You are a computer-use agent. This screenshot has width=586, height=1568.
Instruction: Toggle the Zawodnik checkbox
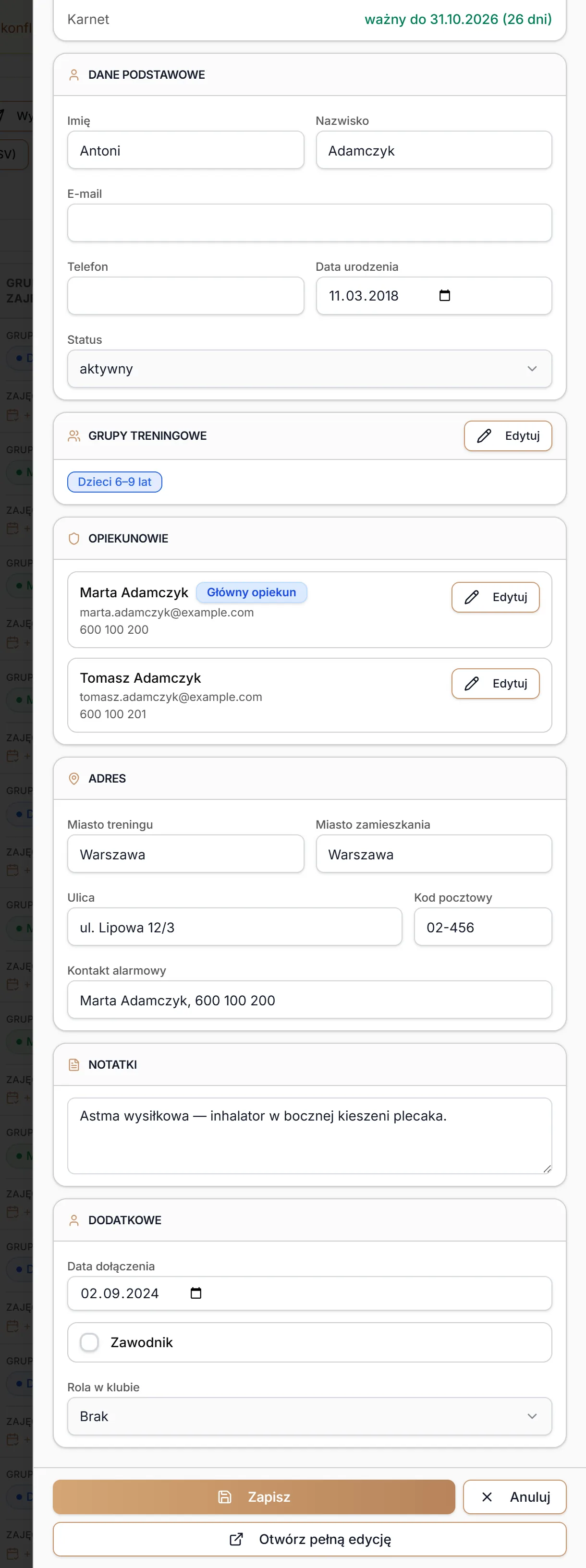(x=89, y=1342)
